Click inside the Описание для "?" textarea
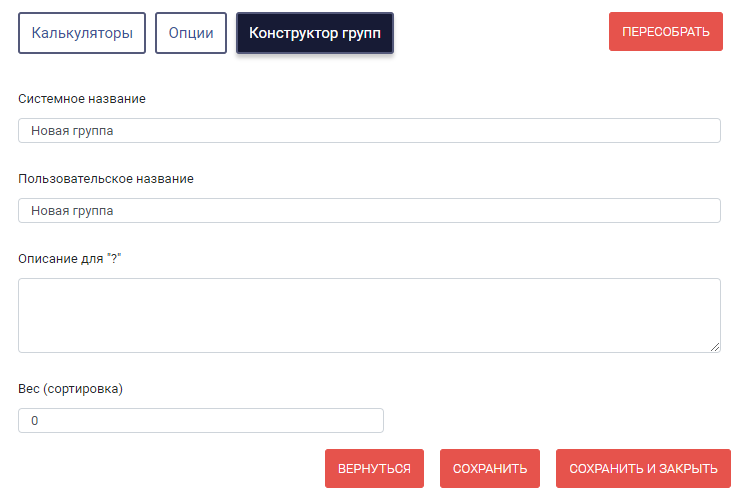The width and height of the screenshot is (736, 492). (369, 315)
